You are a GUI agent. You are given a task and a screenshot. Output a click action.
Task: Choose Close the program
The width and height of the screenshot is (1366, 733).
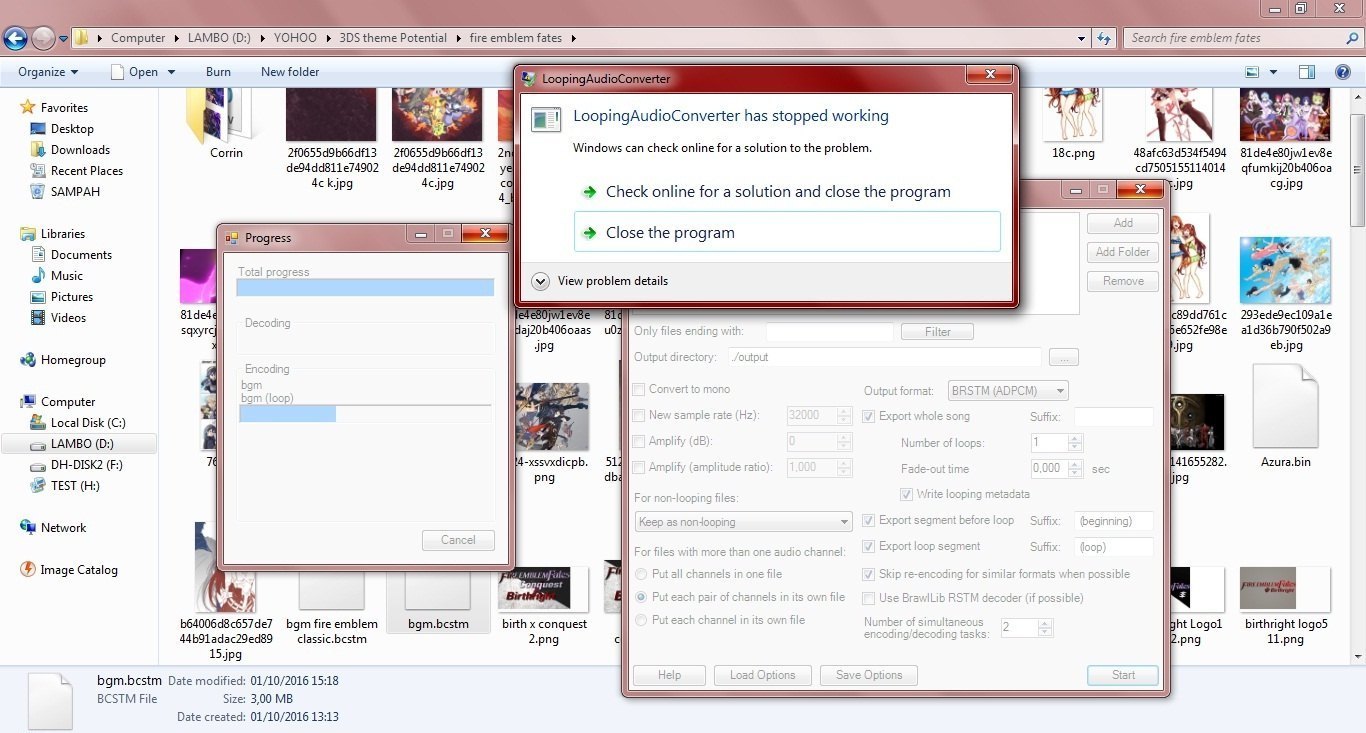coord(787,232)
